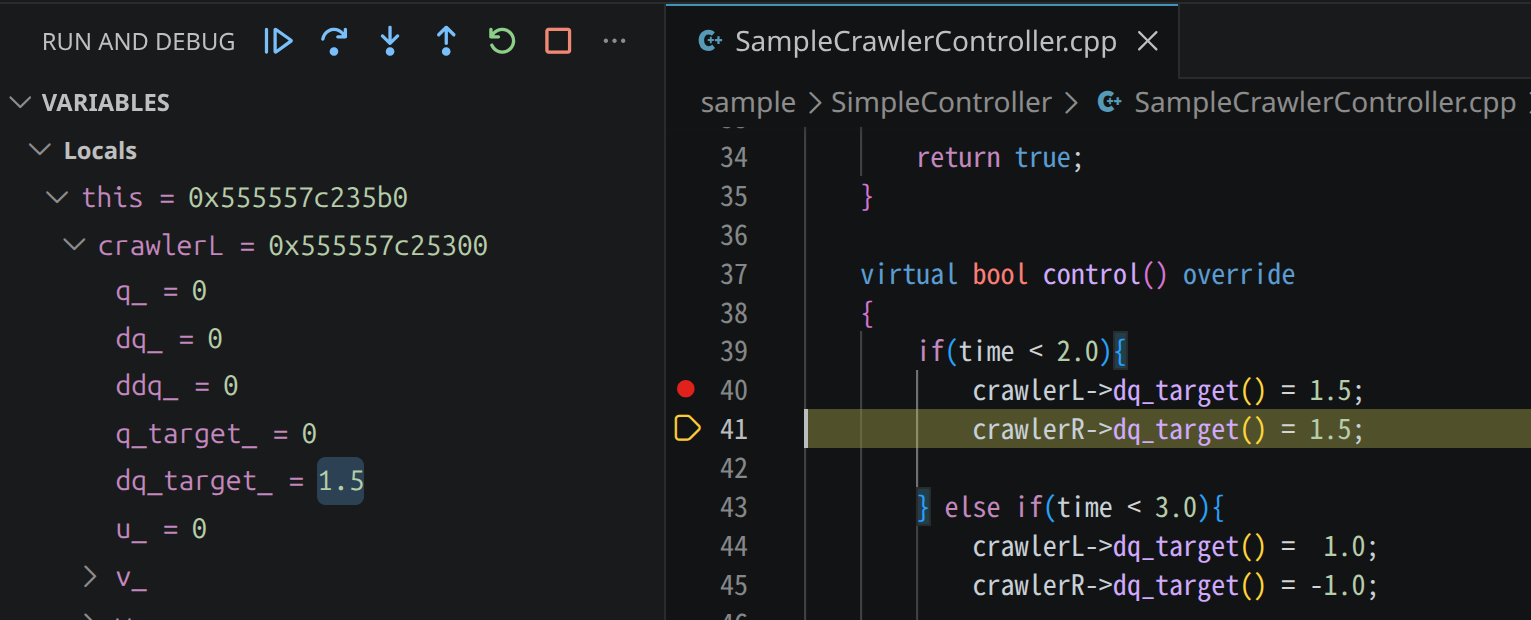Collapse the Locals scope
This screenshot has width=1531, height=620.
tap(40, 151)
